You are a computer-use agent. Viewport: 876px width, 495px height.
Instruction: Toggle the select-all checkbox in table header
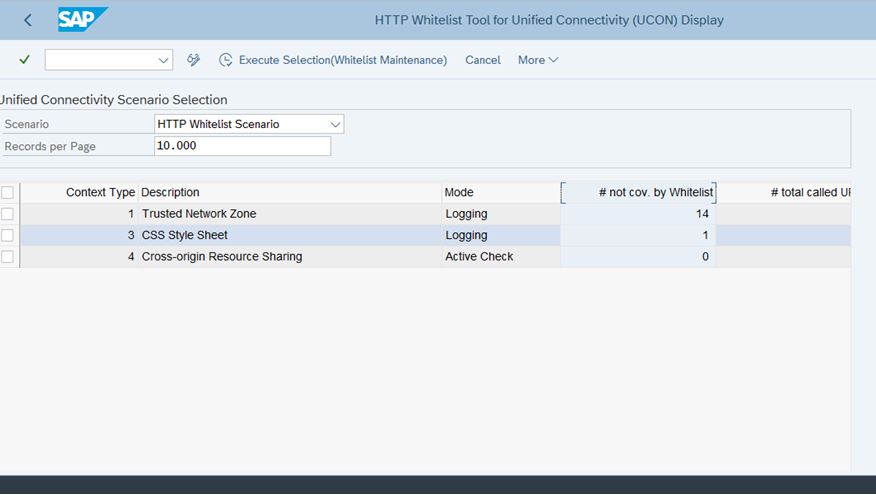(7, 193)
